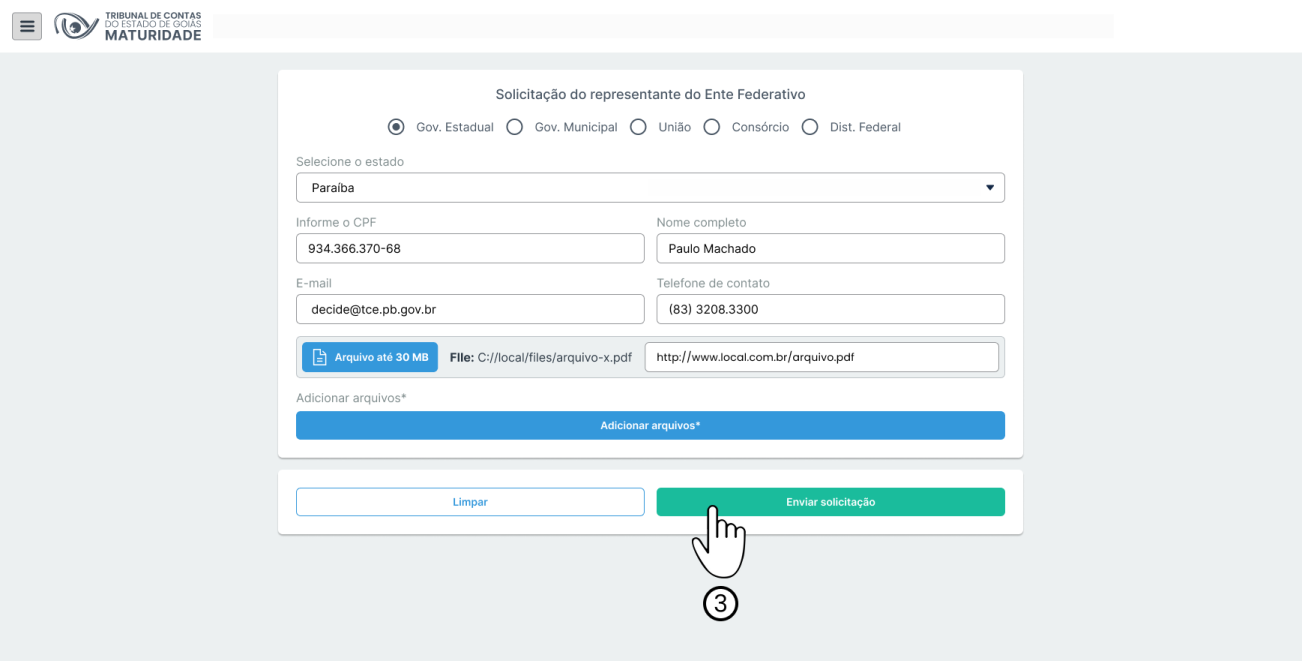Select the Gov. Estadual radio button
The width and height of the screenshot is (1302, 661).
(396, 127)
